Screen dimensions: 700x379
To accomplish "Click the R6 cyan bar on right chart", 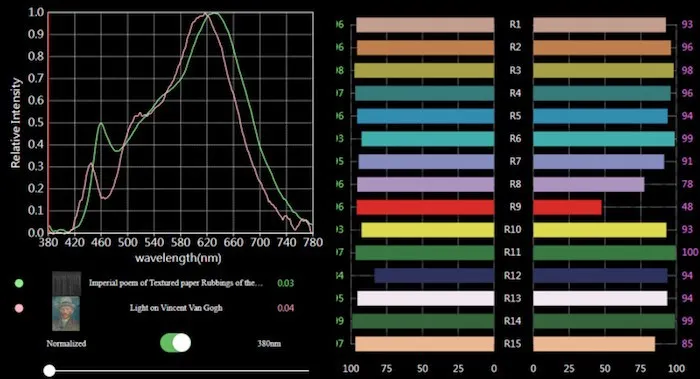I will pos(604,139).
